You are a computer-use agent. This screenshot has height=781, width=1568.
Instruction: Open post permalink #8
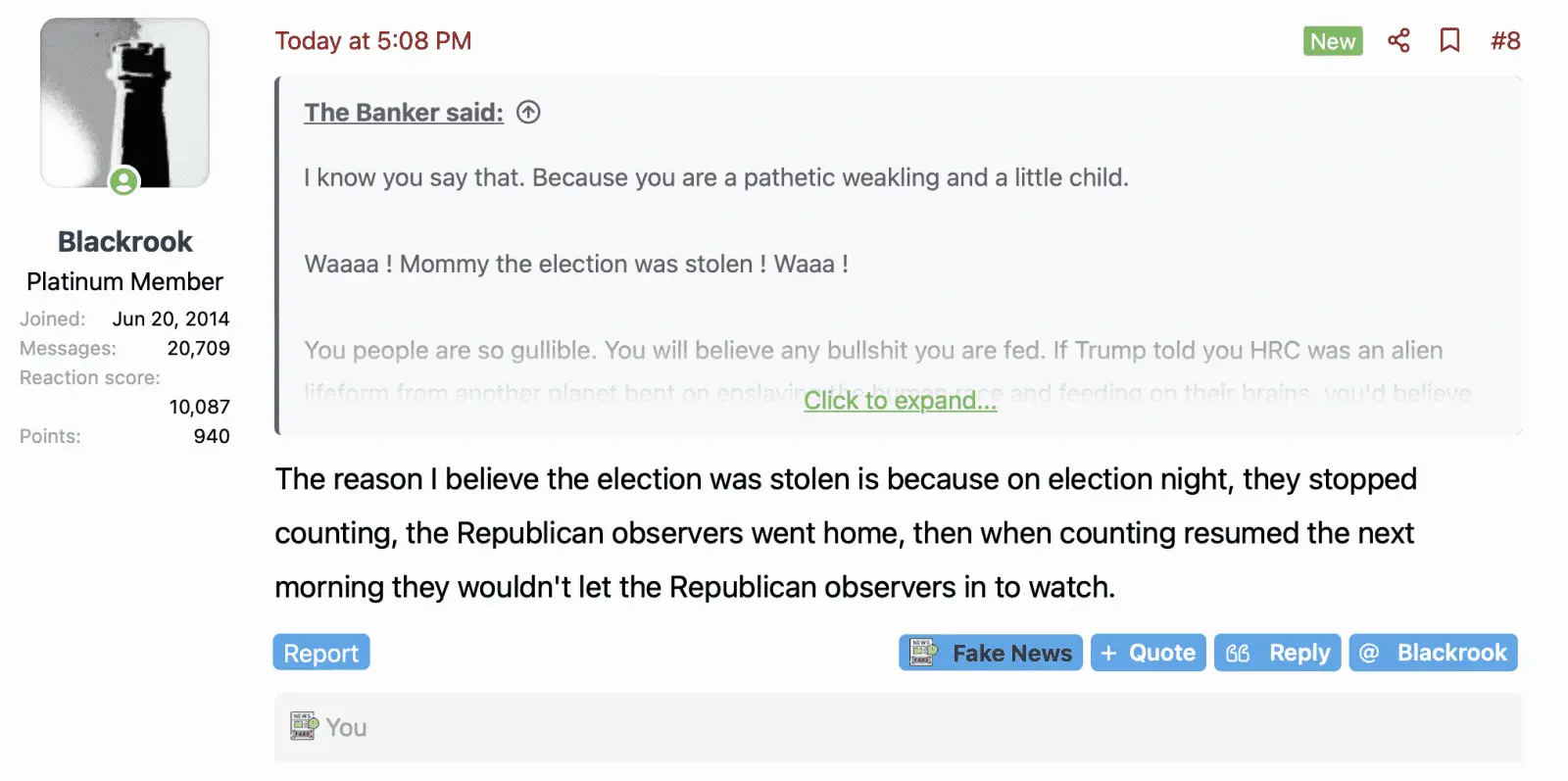(x=1505, y=40)
